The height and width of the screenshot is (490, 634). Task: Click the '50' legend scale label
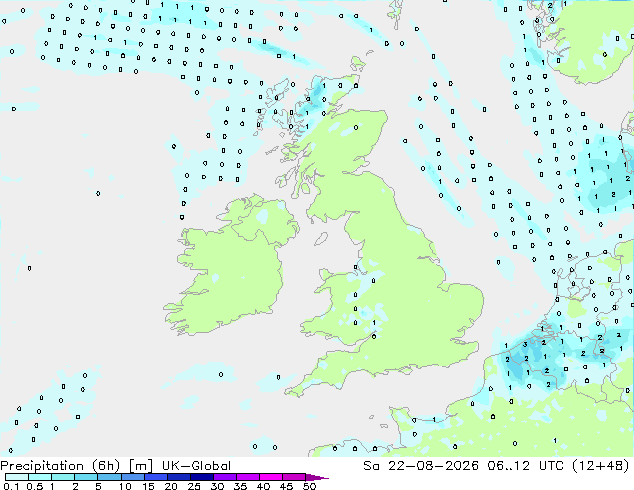(309, 486)
